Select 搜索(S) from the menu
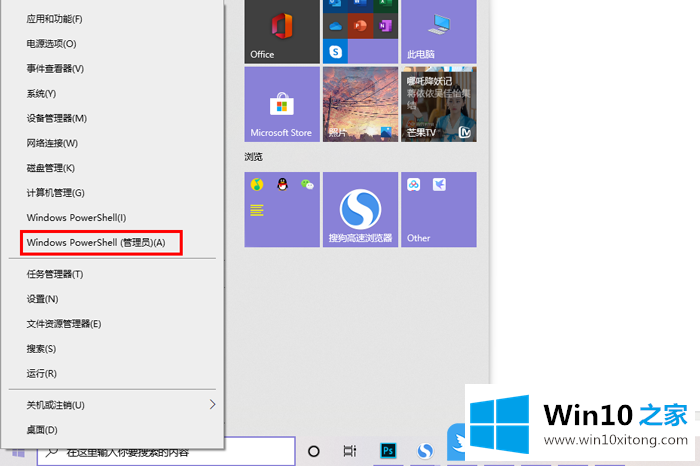The height and width of the screenshot is (466, 700). [x=112, y=349]
